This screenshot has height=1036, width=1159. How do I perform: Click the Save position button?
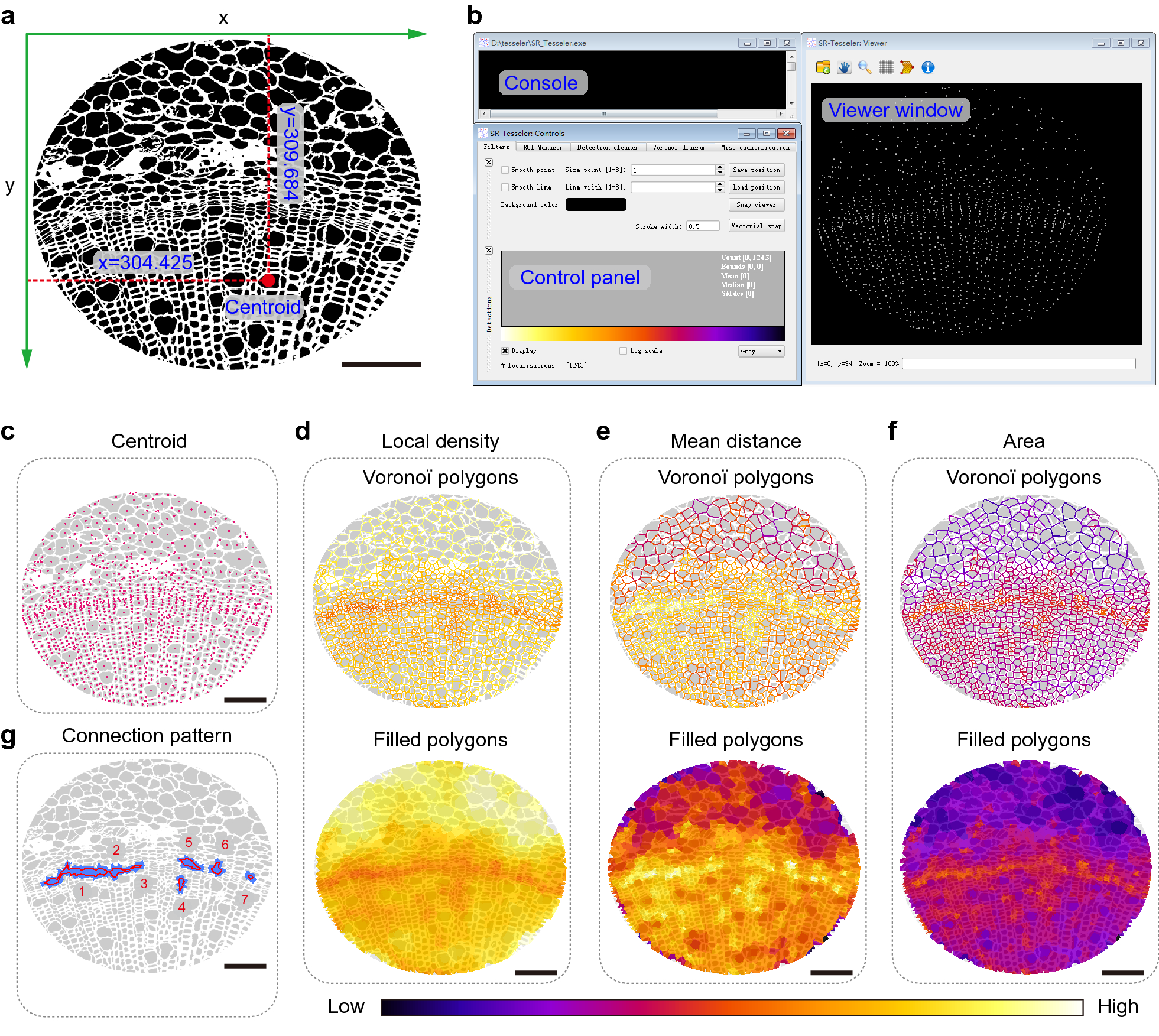pos(757,170)
